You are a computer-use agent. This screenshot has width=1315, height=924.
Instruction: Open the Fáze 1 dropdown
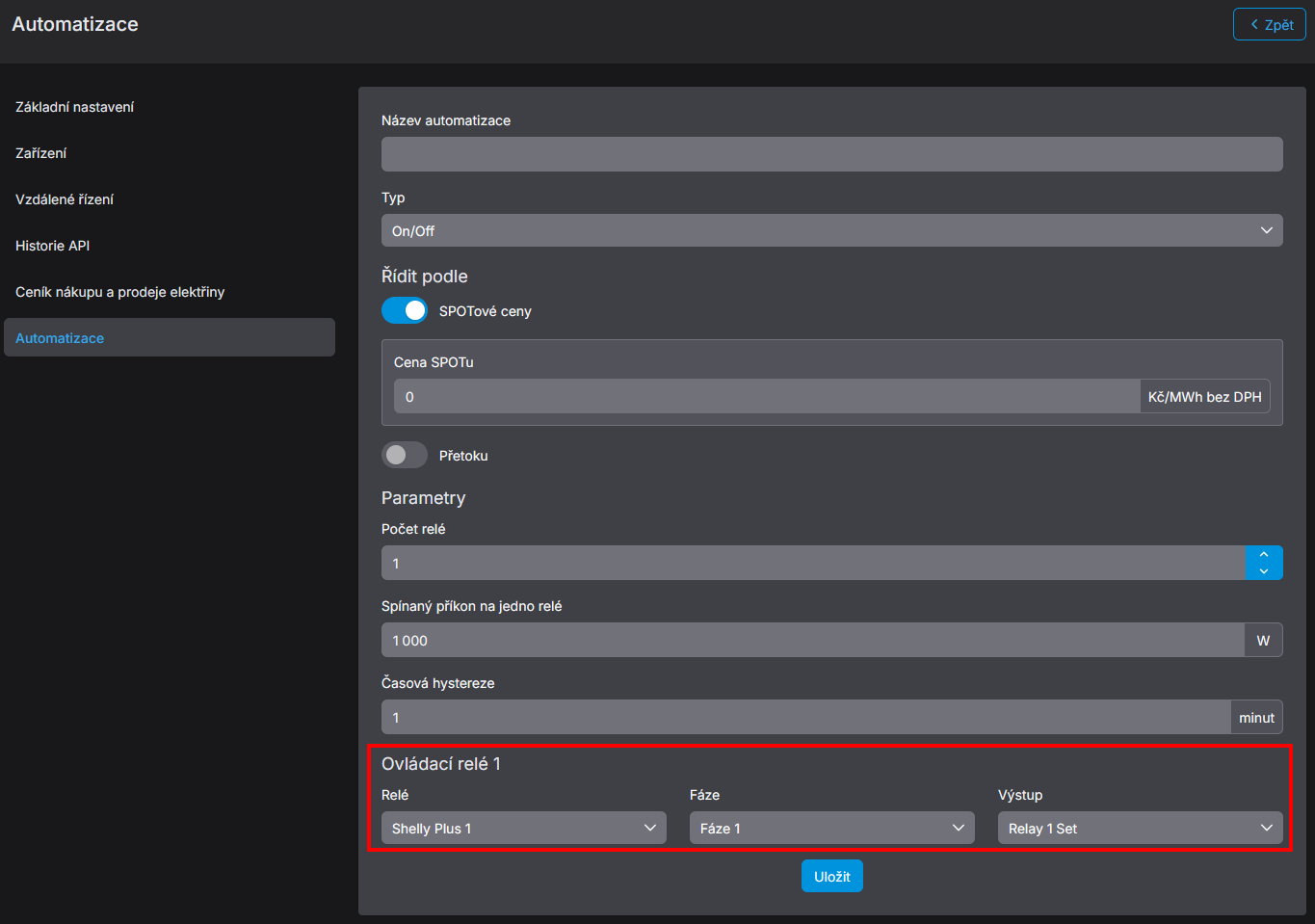pyautogui.click(x=831, y=829)
